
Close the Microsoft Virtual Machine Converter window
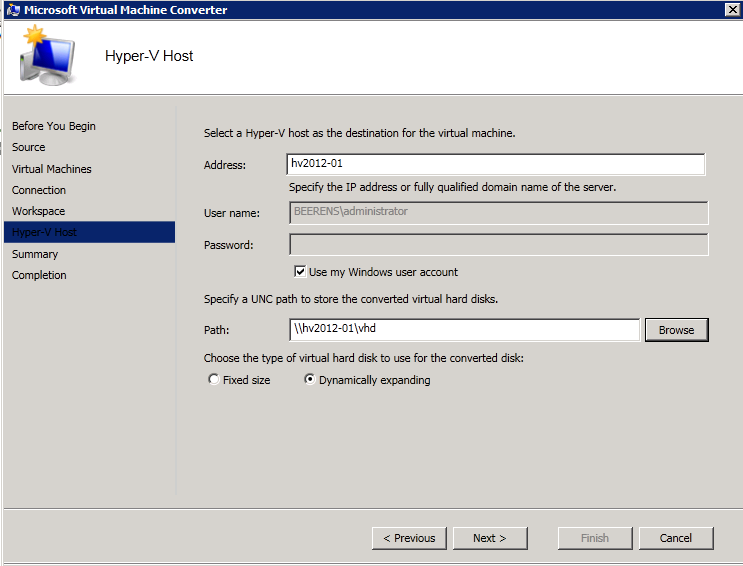pyautogui.click(x=732, y=9)
